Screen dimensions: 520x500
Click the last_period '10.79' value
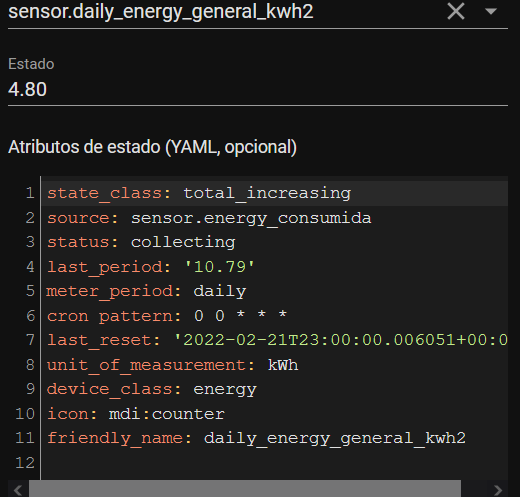219,267
